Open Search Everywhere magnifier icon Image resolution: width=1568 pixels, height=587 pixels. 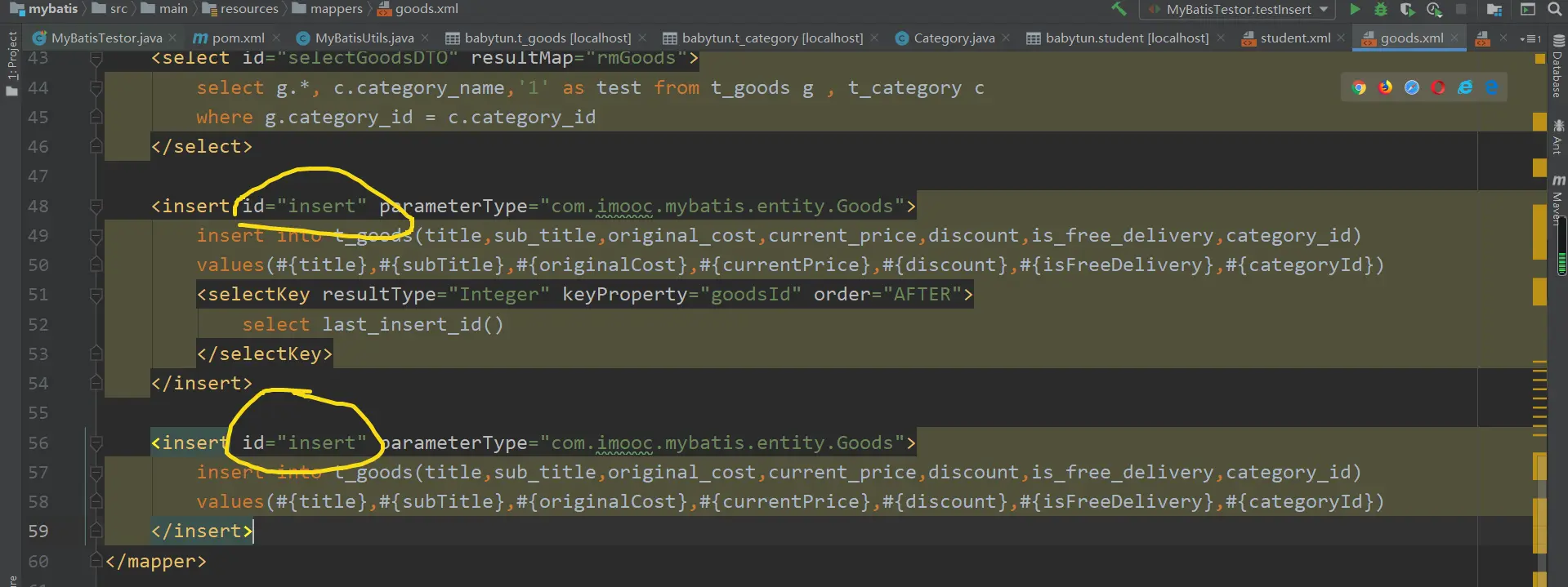[x=1553, y=10]
